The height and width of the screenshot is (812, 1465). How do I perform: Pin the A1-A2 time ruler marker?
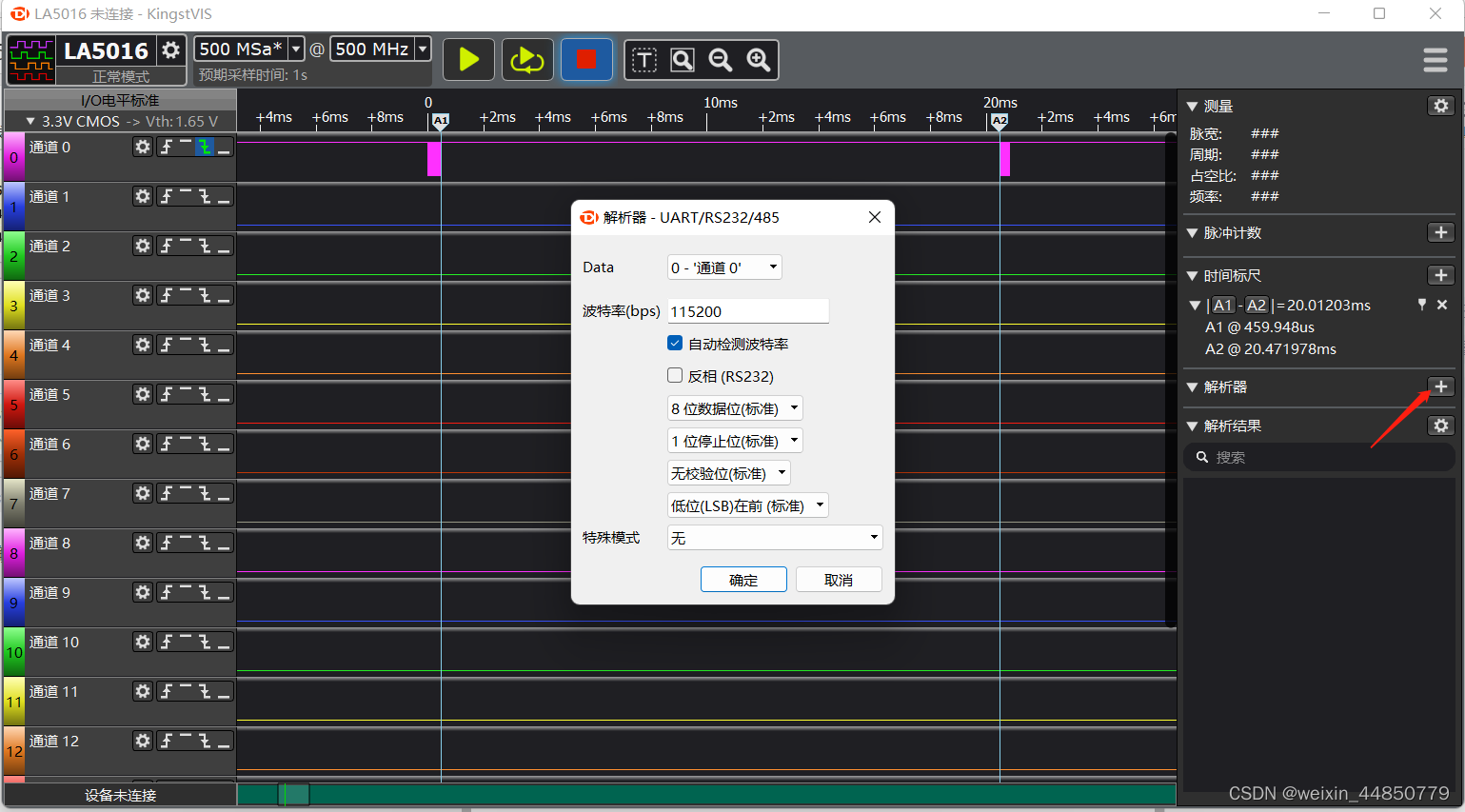[1422, 305]
